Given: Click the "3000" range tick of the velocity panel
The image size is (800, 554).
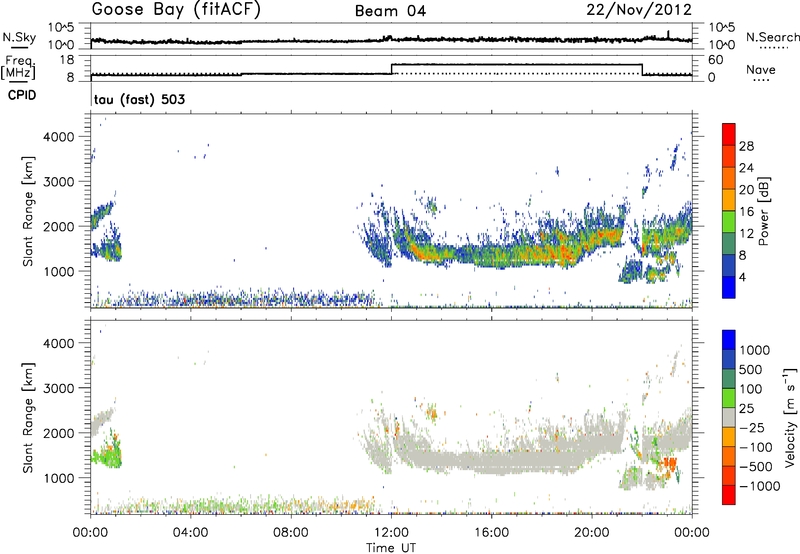Looking at the screenshot, I should pos(59,388).
